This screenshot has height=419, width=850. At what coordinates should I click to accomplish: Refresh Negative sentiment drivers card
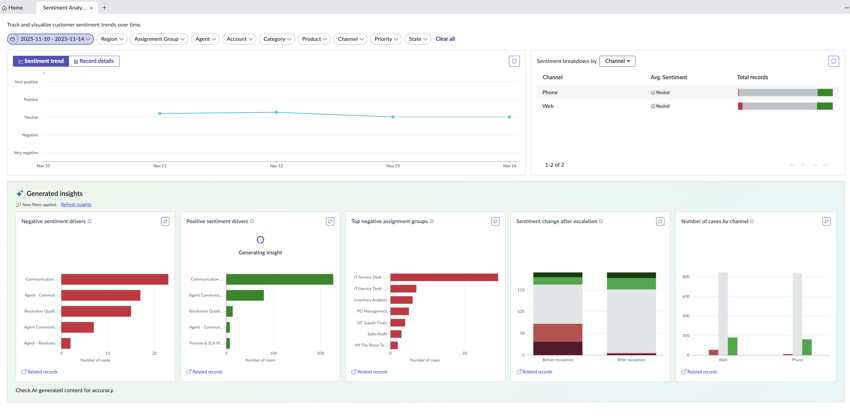pos(165,221)
